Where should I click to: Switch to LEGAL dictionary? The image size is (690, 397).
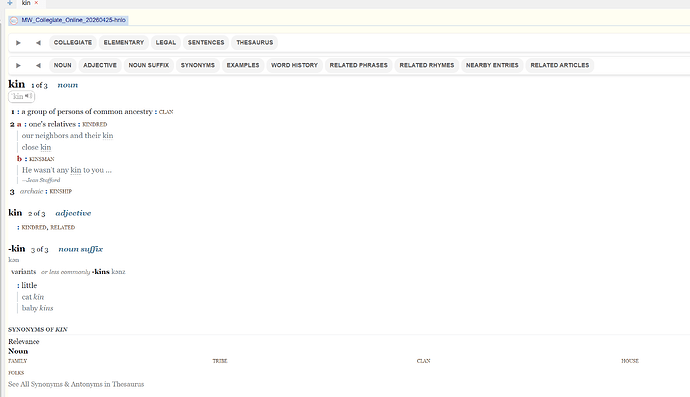(x=166, y=43)
